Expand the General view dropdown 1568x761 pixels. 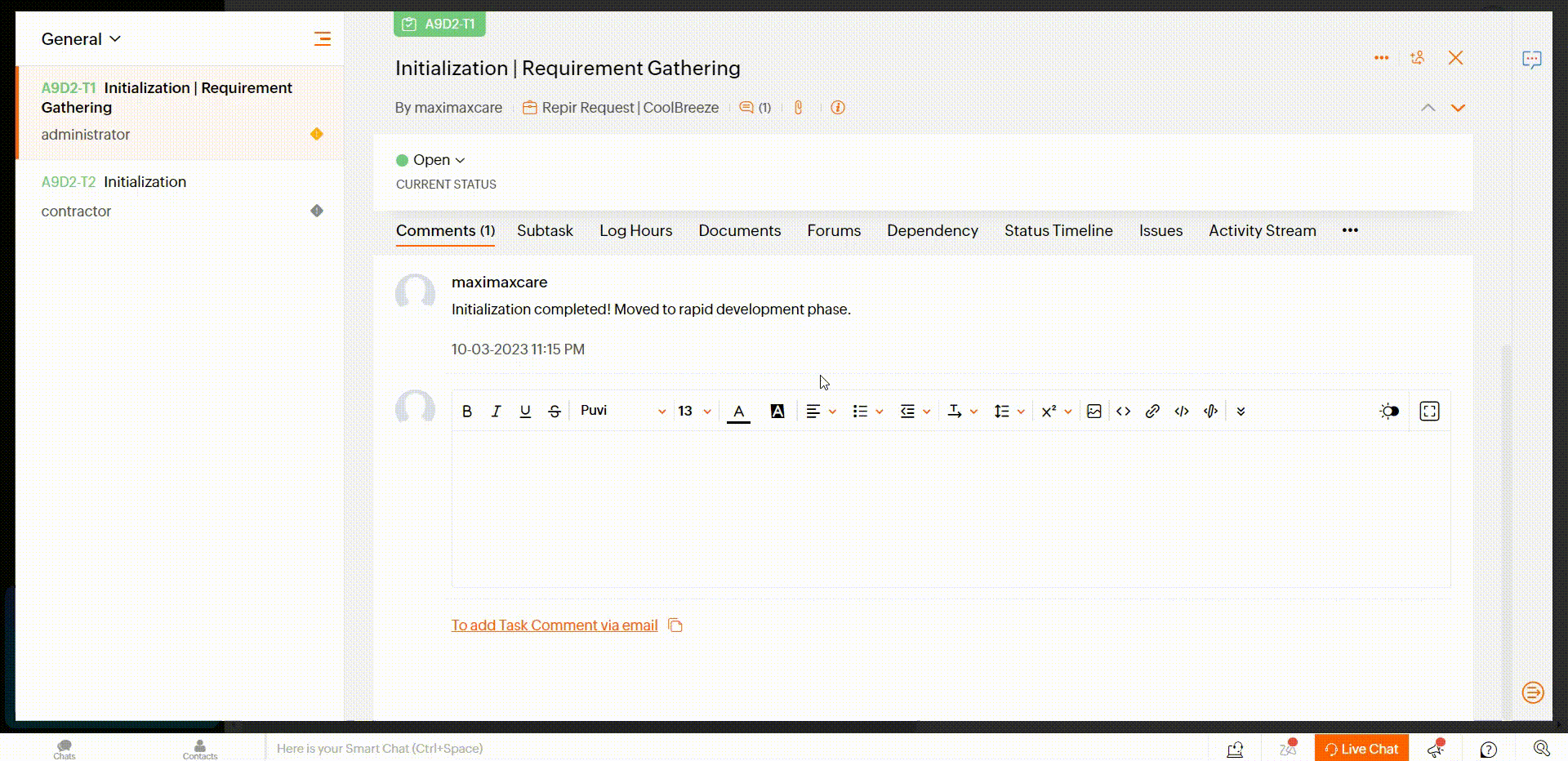coord(81,39)
